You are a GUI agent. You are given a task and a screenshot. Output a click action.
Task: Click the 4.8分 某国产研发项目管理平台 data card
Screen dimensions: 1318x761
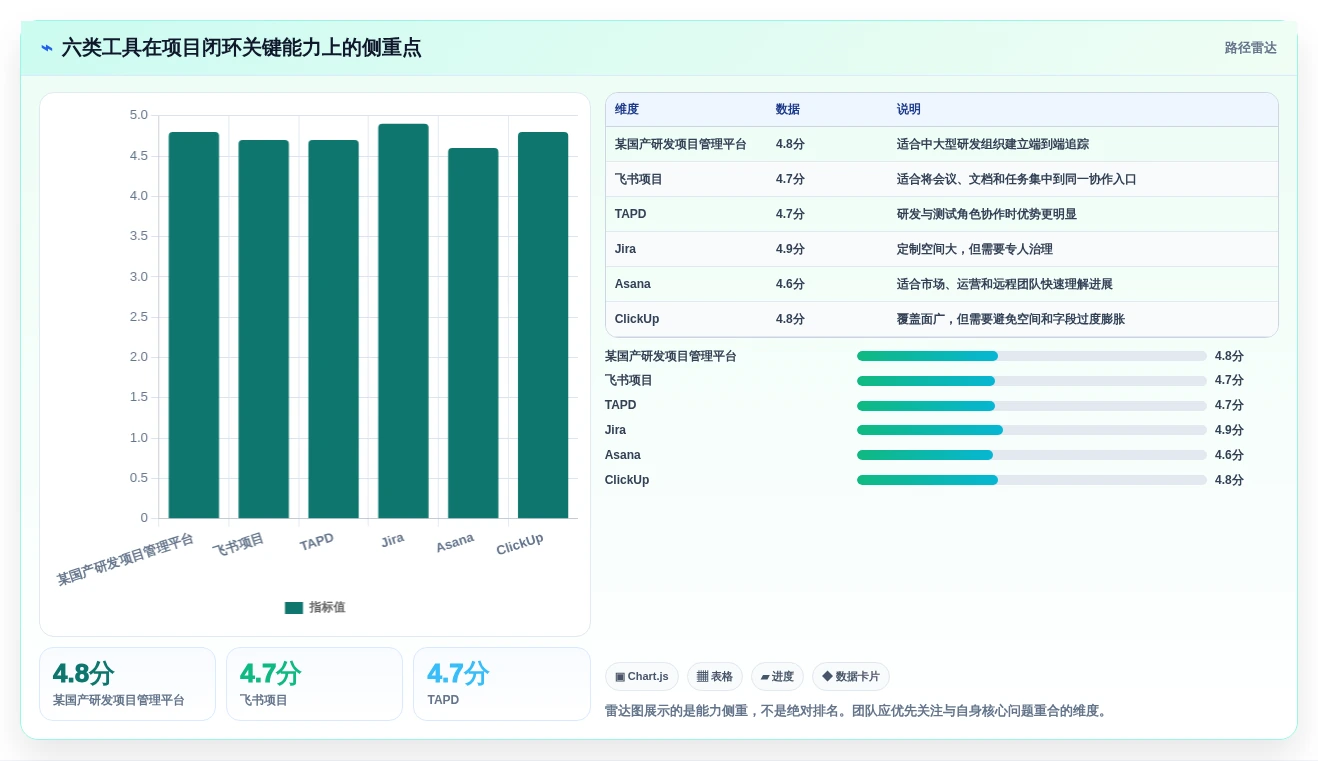point(127,684)
